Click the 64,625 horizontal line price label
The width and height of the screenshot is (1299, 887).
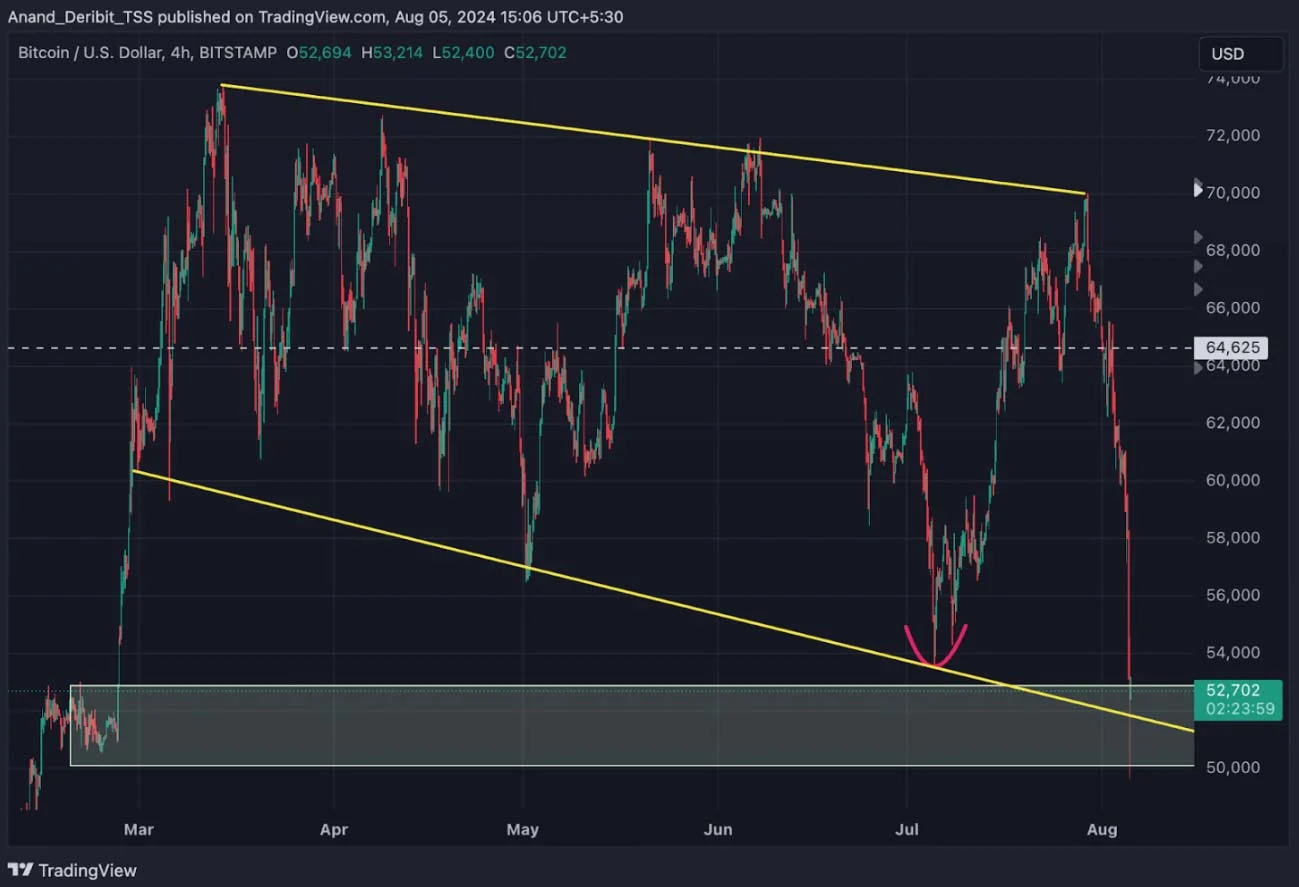click(1231, 348)
